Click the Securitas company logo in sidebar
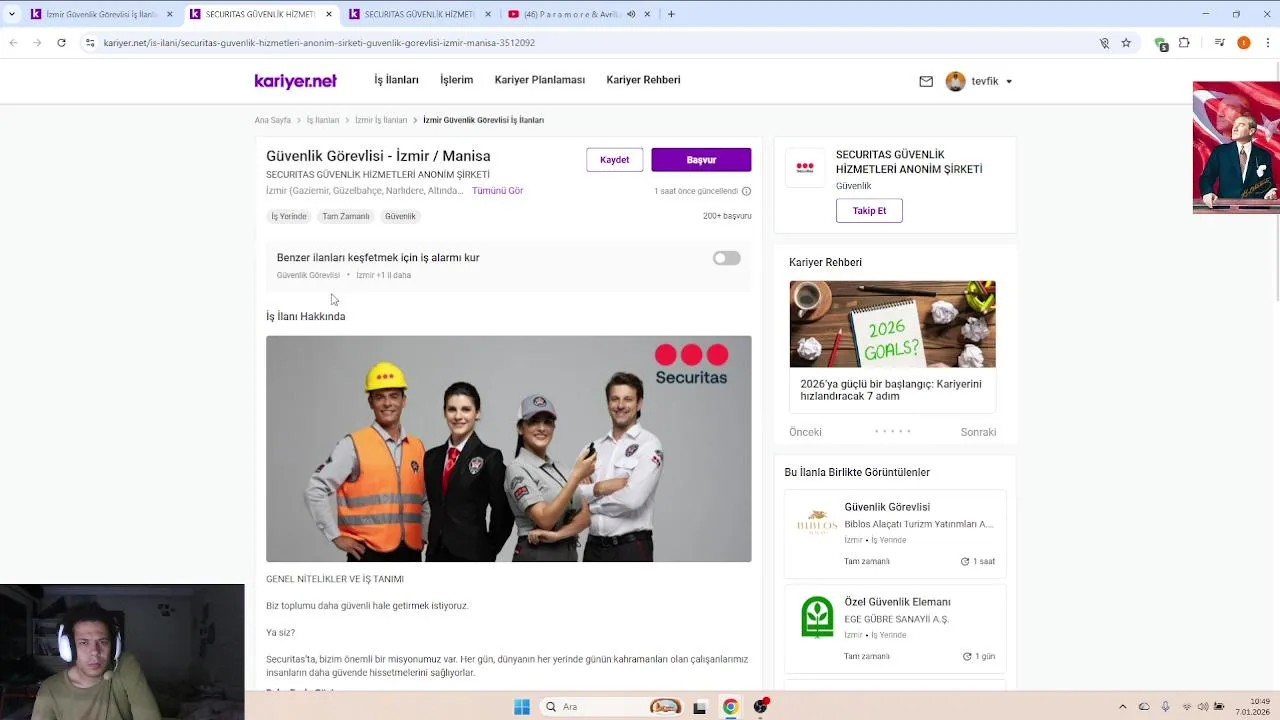This screenshot has height=720, width=1280. (x=805, y=168)
